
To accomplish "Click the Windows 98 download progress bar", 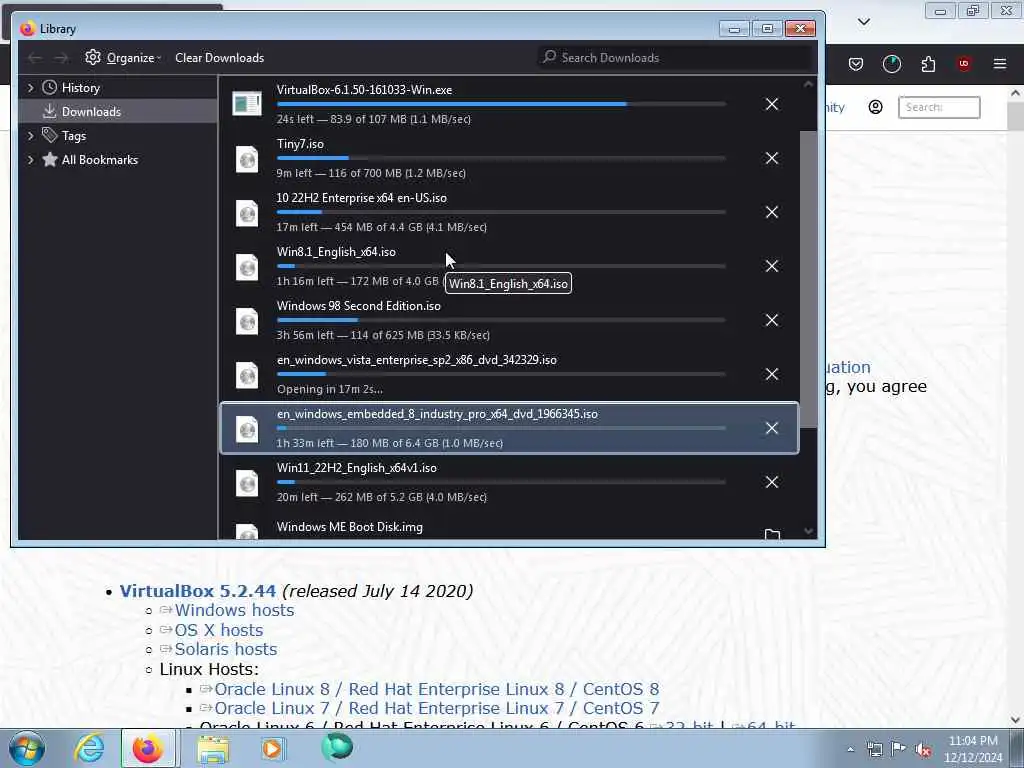I will coord(501,320).
